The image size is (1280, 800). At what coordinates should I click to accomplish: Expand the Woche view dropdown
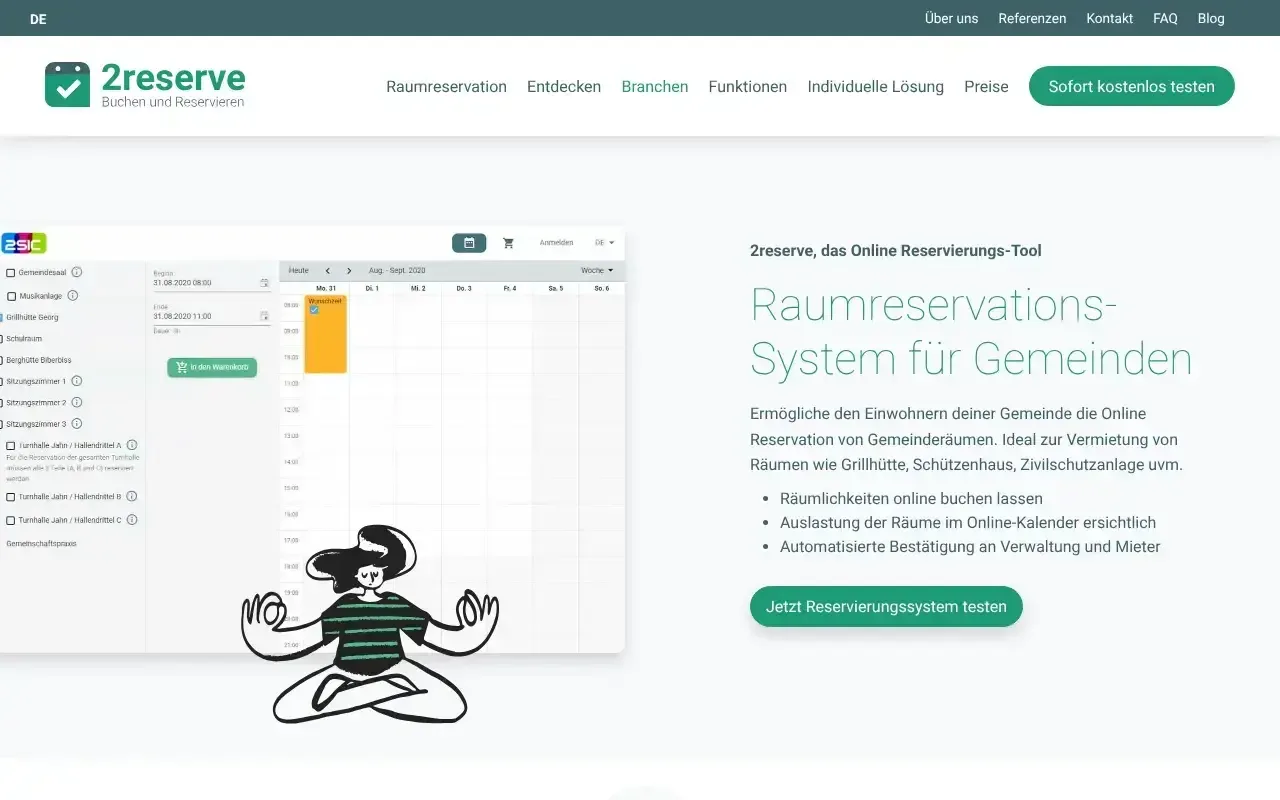597,271
